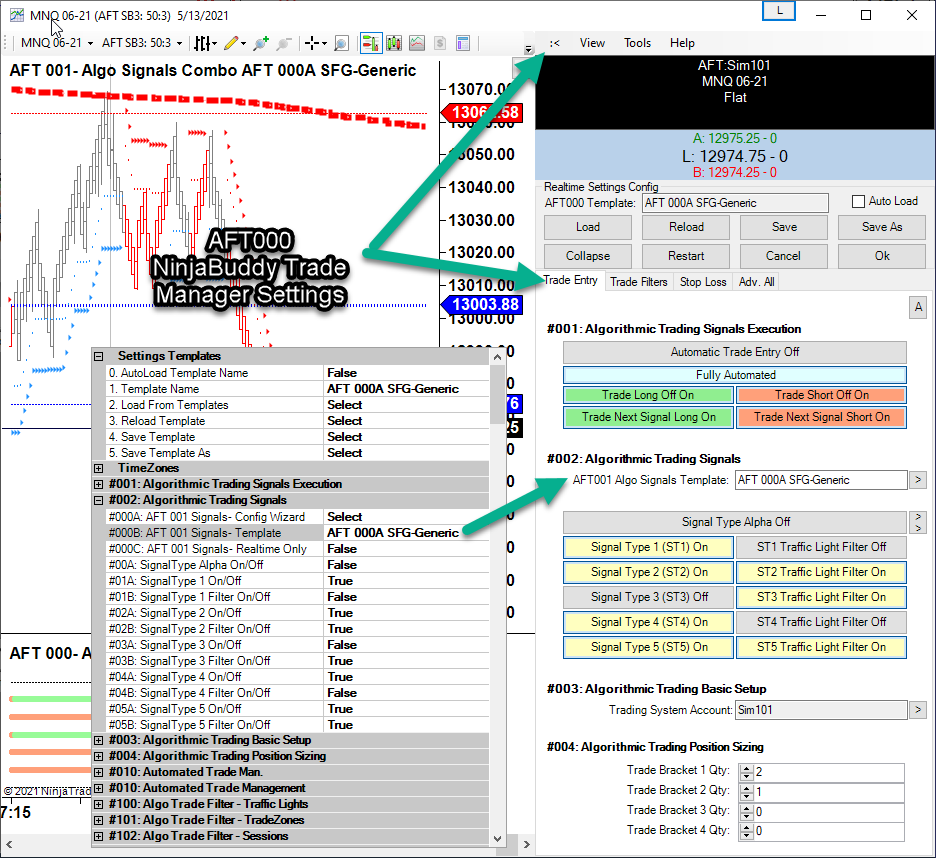This screenshot has height=858, width=936.
Task: Click the strategies chart icon
Action: point(416,43)
